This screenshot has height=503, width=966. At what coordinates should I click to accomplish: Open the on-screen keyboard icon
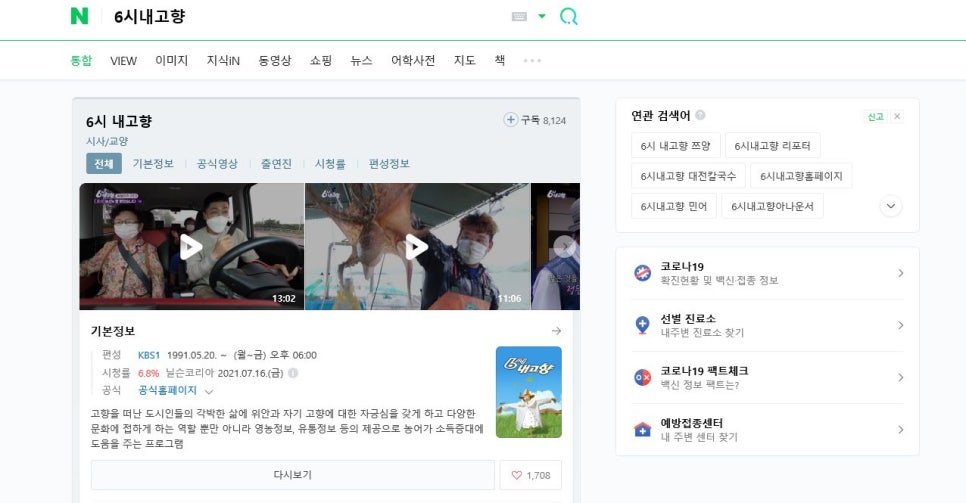(519, 17)
